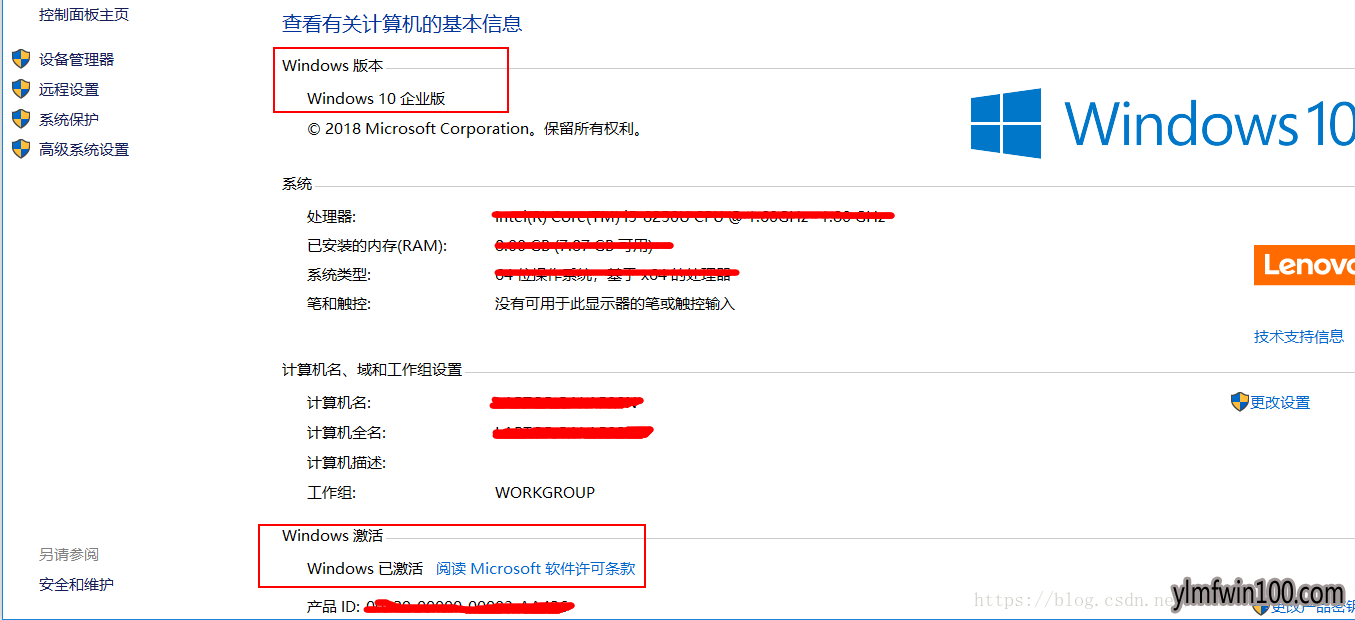Click the Windows 已激活 status text
The image size is (1355, 620).
click(365, 568)
